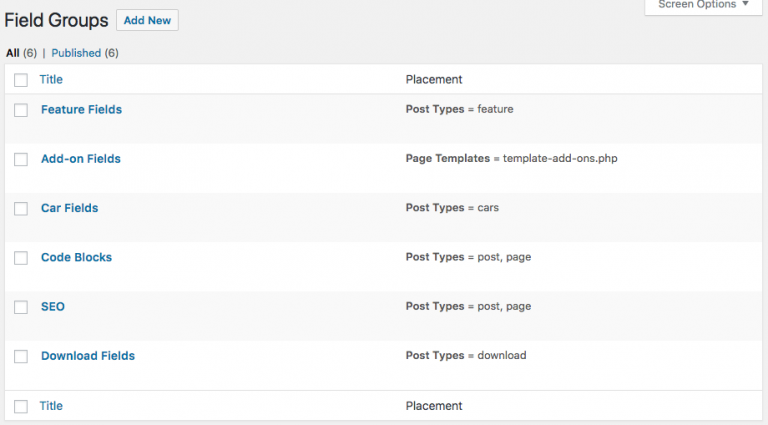Viewport: 768px width, 425px height.
Task: Open the Feature Fields field group
Action: (x=81, y=109)
